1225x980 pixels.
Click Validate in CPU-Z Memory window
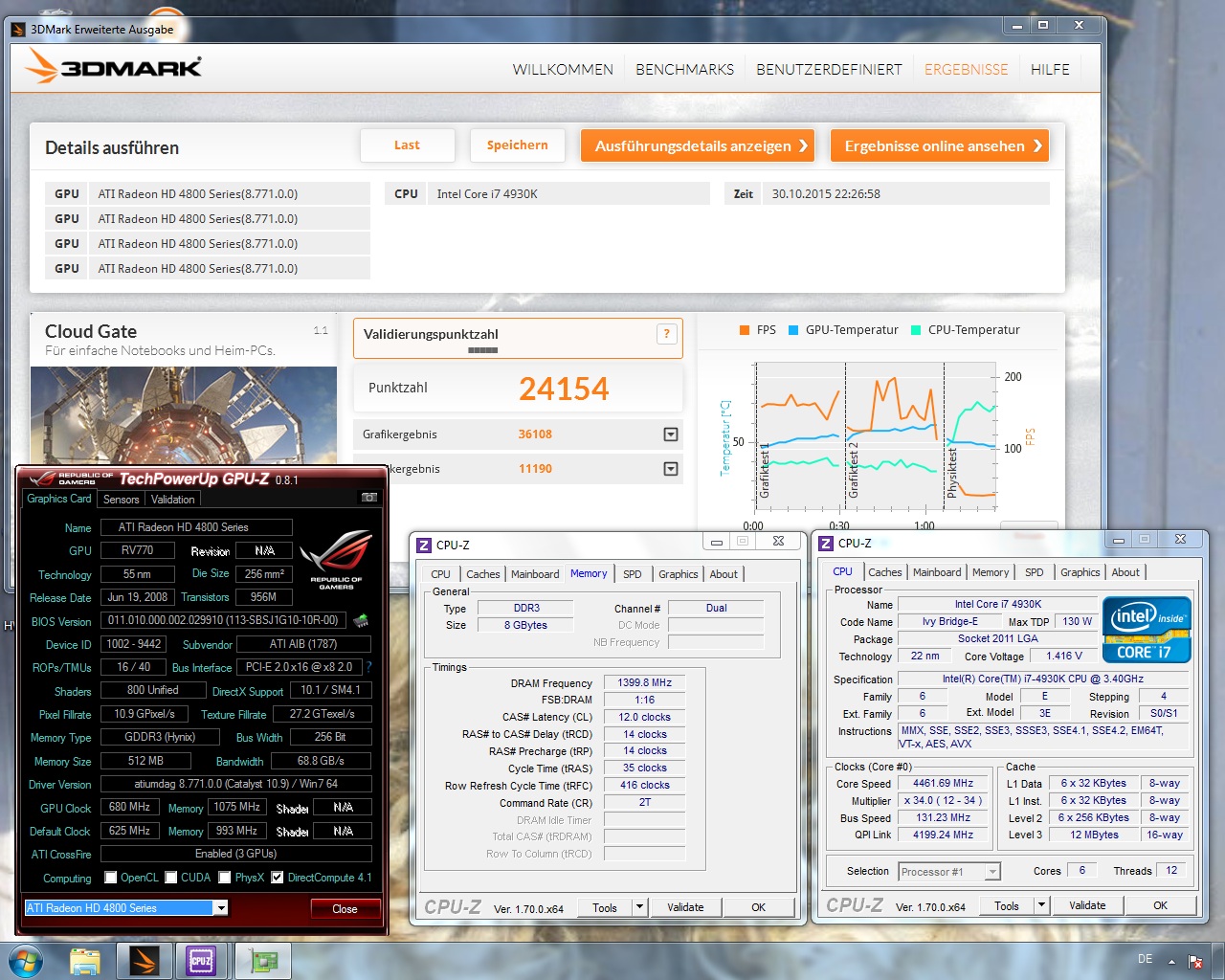pyautogui.click(x=685, y=907)
